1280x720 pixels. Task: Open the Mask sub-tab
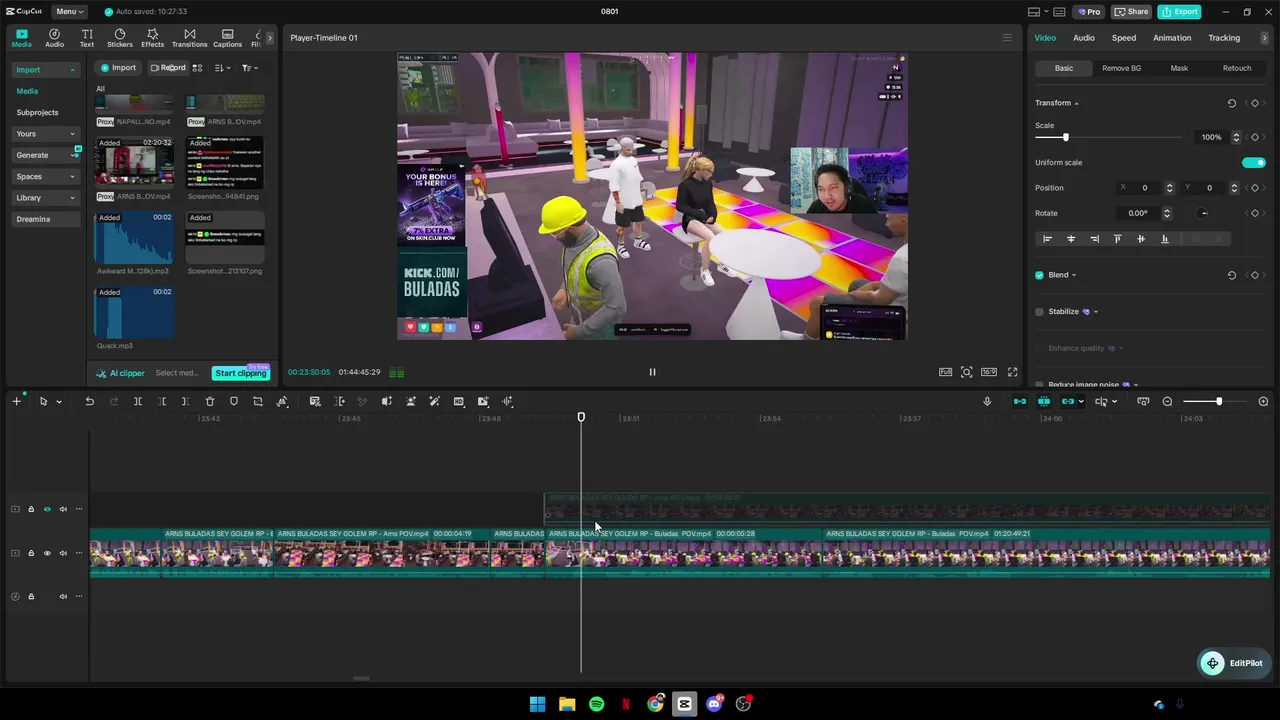pyautogui.click(x=1179, y=68)
